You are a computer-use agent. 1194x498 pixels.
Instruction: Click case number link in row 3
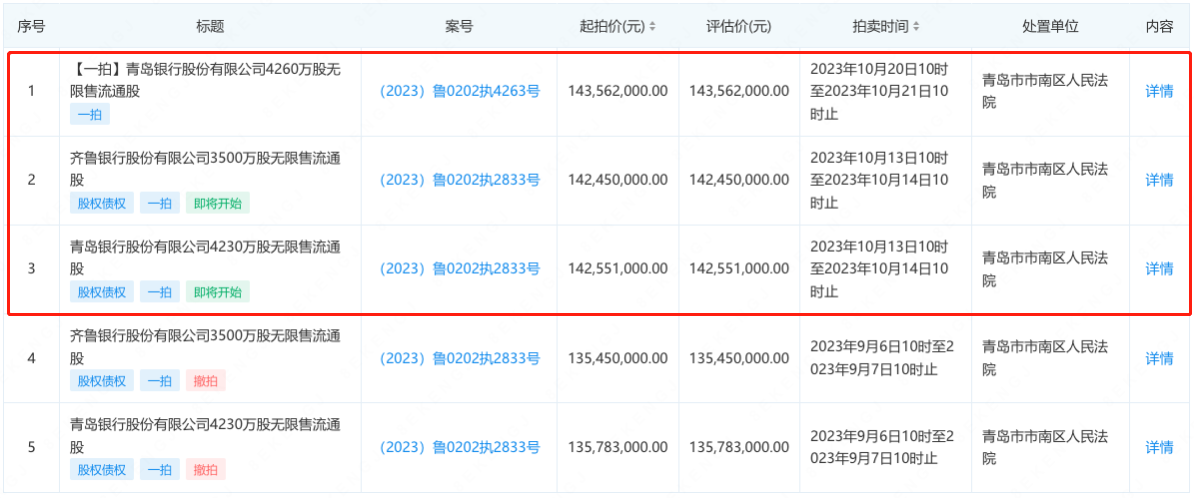click(459, 268)
